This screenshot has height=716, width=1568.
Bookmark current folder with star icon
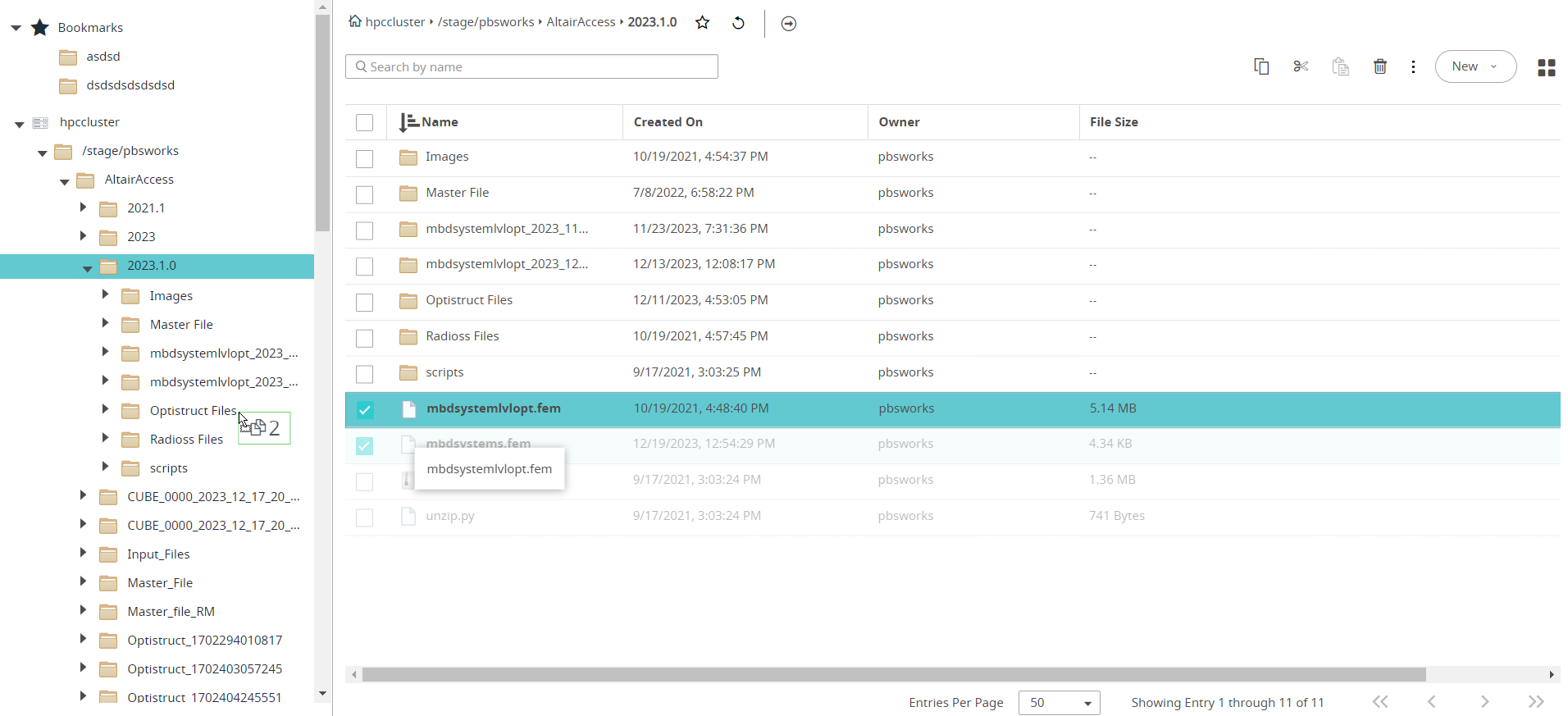pos(702,23)
